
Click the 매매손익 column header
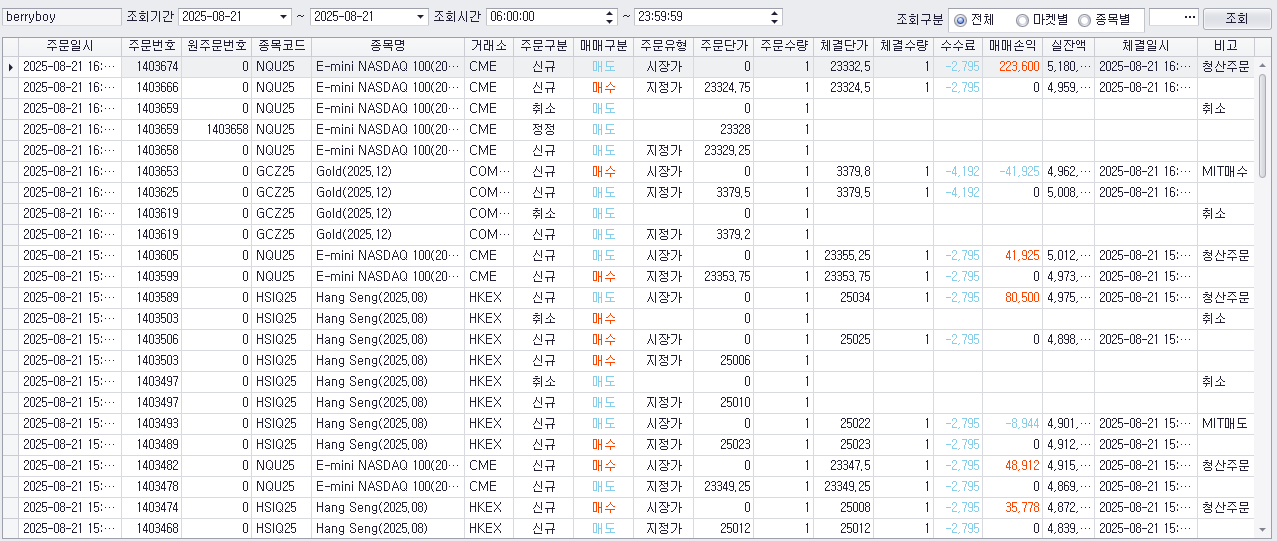click(x=1013, y=46)
